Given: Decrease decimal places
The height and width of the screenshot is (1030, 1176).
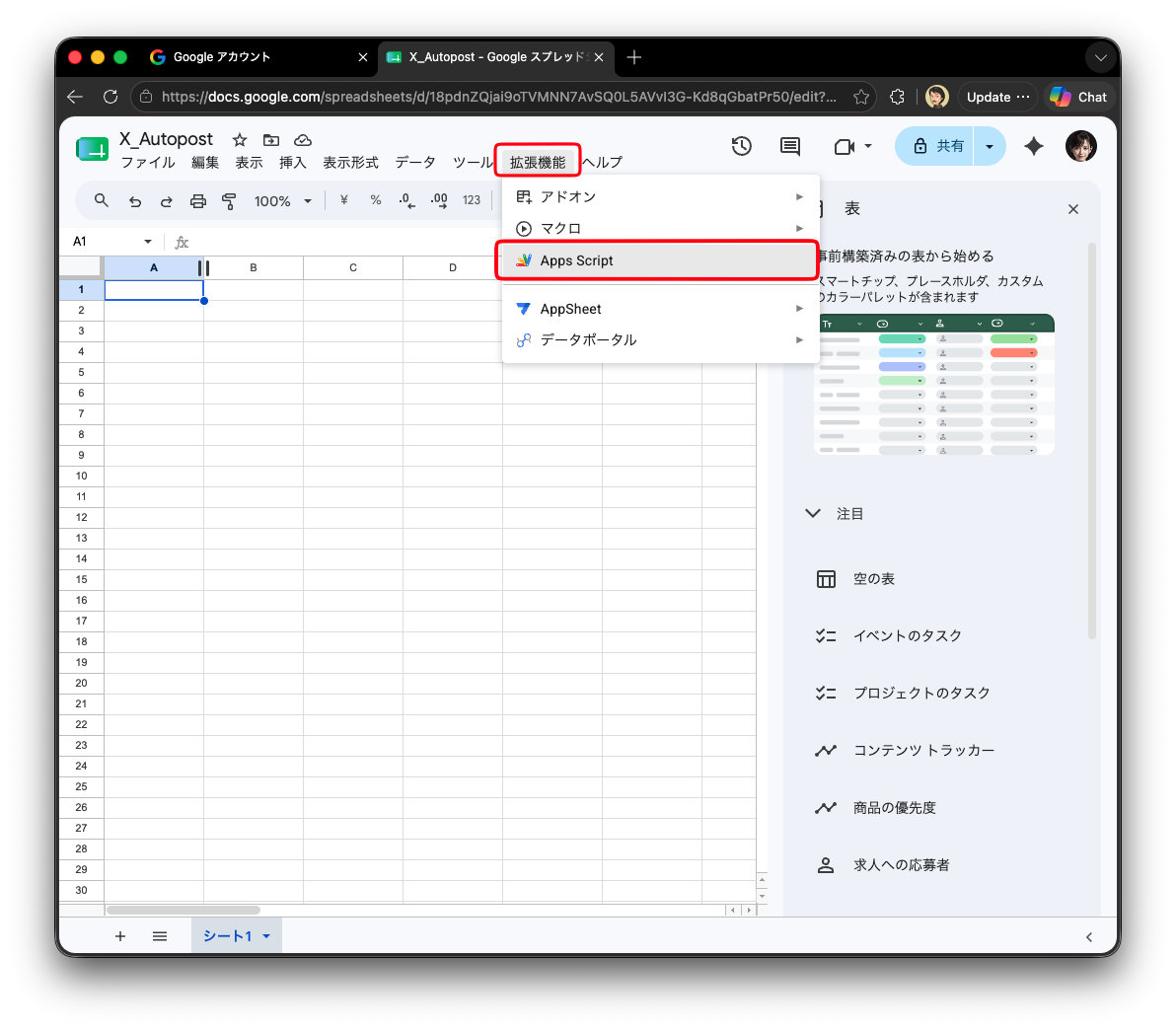Looking at the screenshot, I should [x=406, y=200].
